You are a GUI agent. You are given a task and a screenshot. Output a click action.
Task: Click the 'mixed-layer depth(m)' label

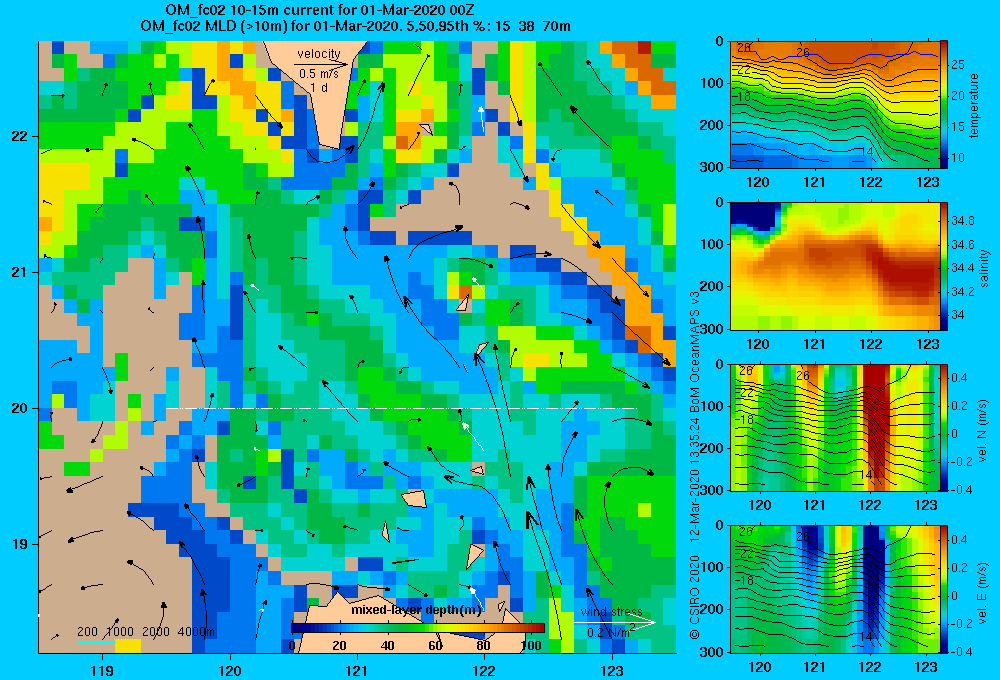416,610
